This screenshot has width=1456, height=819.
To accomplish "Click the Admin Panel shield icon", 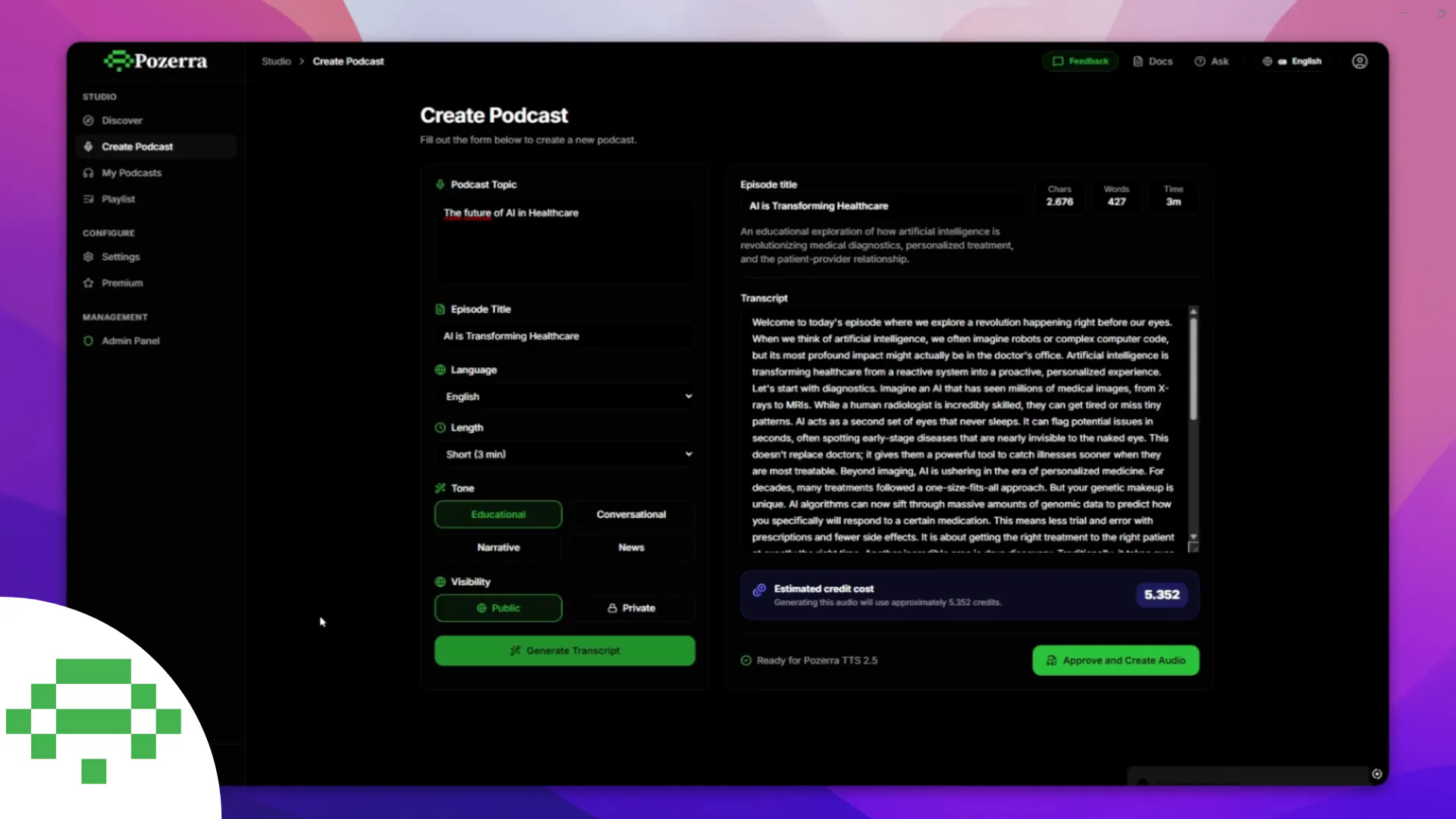I will [x=88, y=341].
